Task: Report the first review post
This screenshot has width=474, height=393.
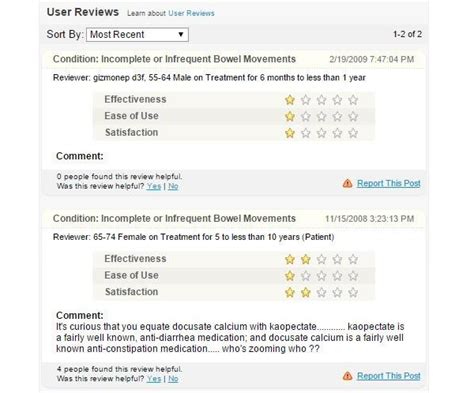Action: click(x=389, y=183)
